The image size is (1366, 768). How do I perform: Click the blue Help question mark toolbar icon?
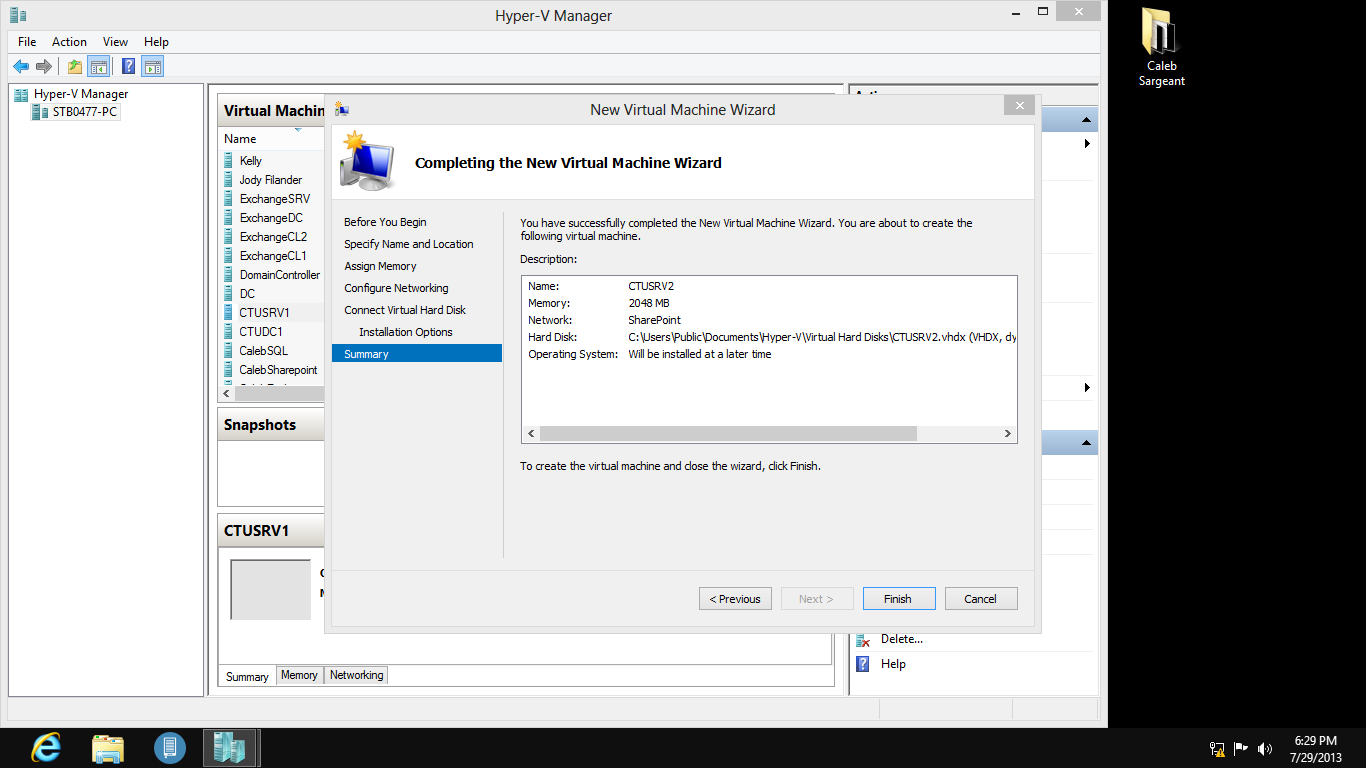[x=128, y=67]
